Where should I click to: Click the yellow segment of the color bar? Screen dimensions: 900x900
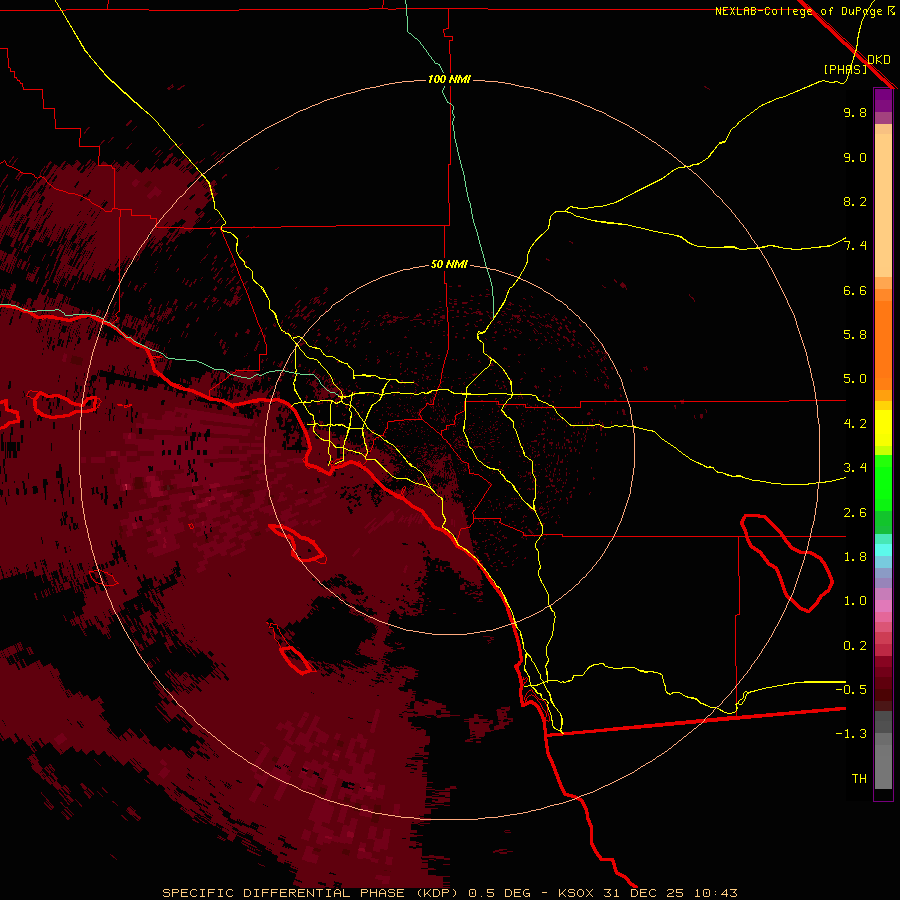tap(883, 428)
